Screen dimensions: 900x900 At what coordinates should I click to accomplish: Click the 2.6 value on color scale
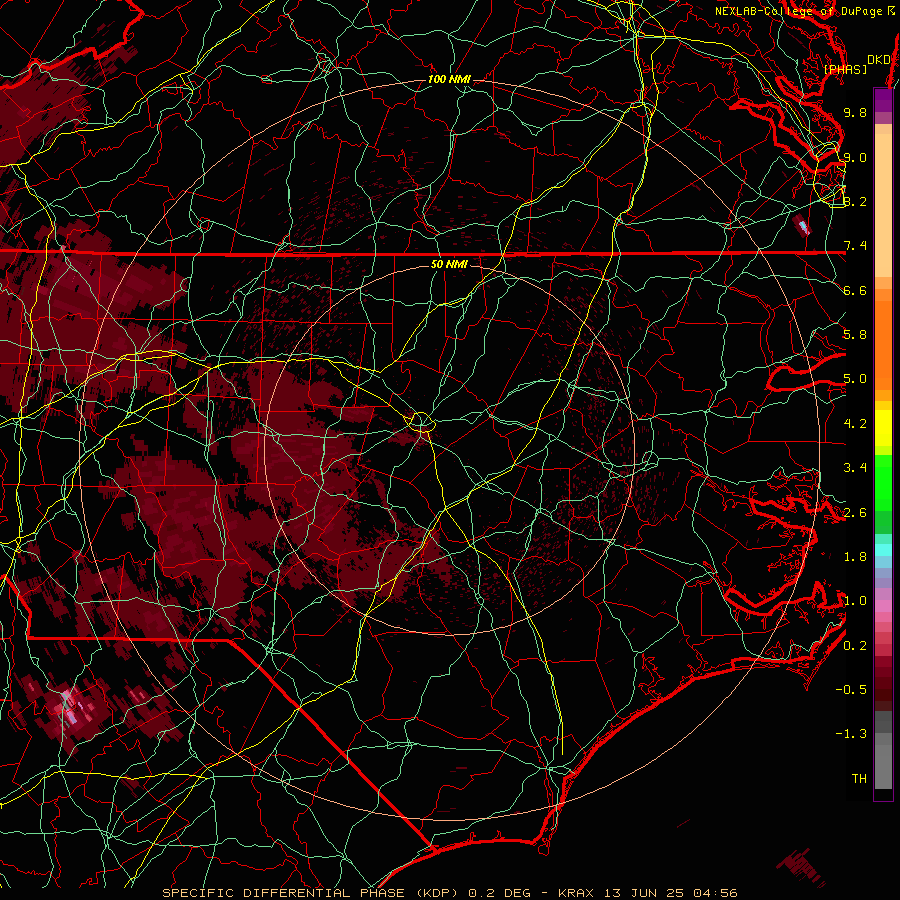[855, 513]
